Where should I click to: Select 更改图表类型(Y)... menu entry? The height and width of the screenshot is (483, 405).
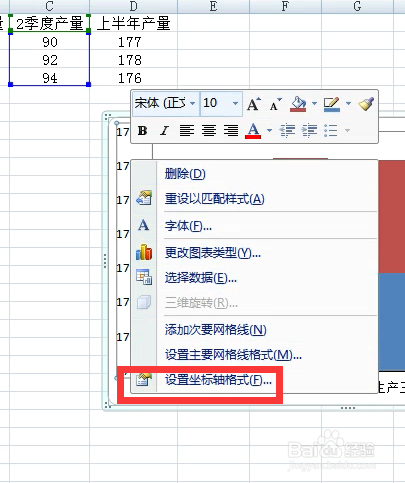(x=255, y=253)
